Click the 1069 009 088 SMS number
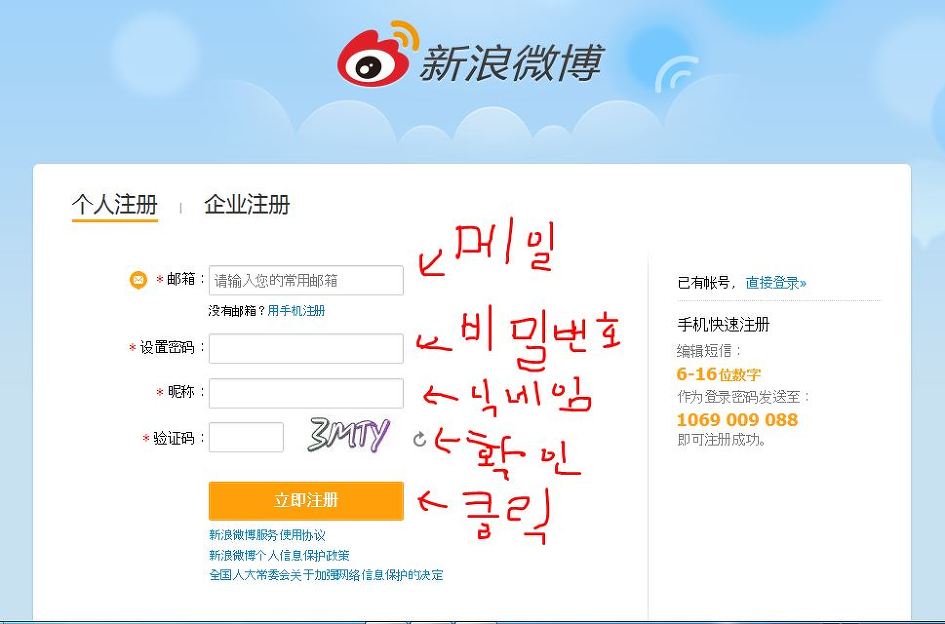The height and width of the screenshot is (624, 945). (x=737, y=420)
